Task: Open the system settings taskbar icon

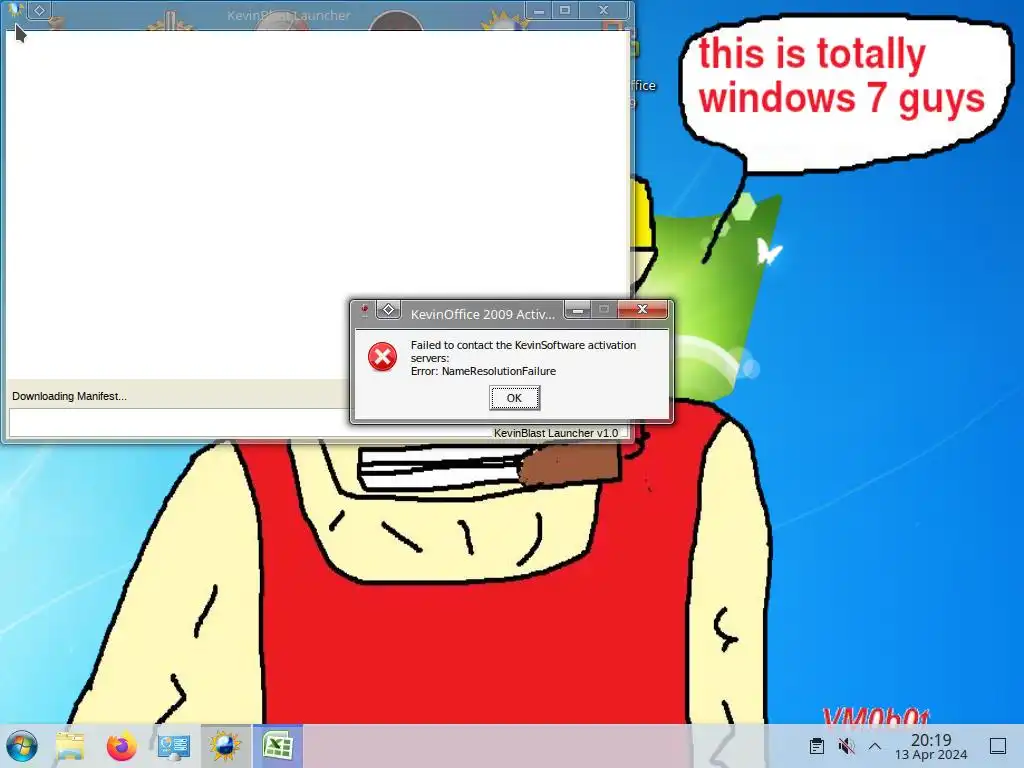Action: (x=174, y=746)
